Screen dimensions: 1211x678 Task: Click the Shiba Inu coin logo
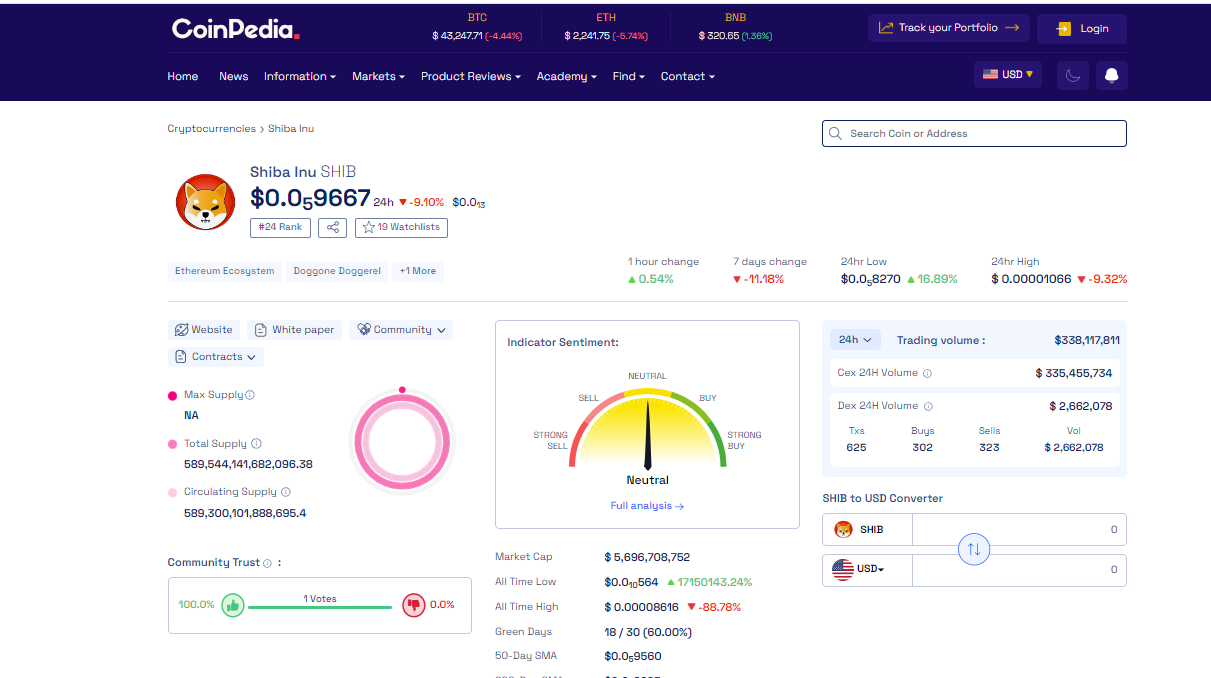point(205,202)
